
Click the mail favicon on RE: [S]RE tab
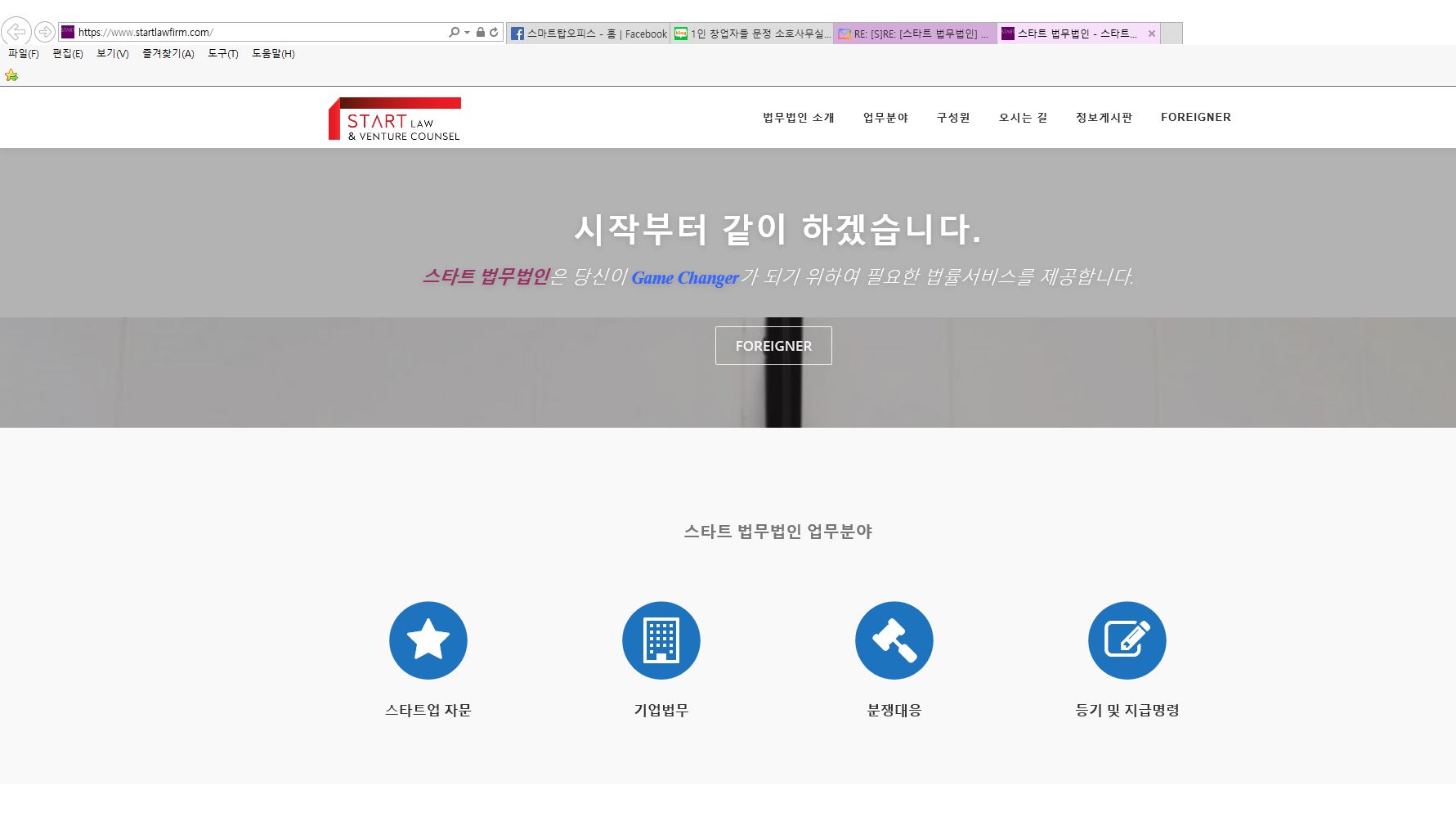(844, 34)
